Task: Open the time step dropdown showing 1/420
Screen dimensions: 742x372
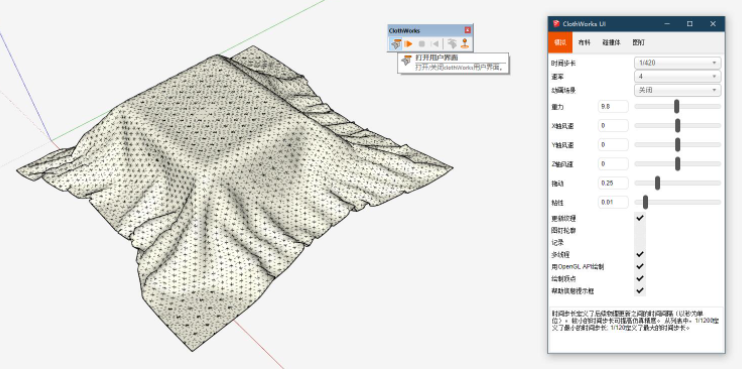Action: pyautogui.click(x=677, y=62)
